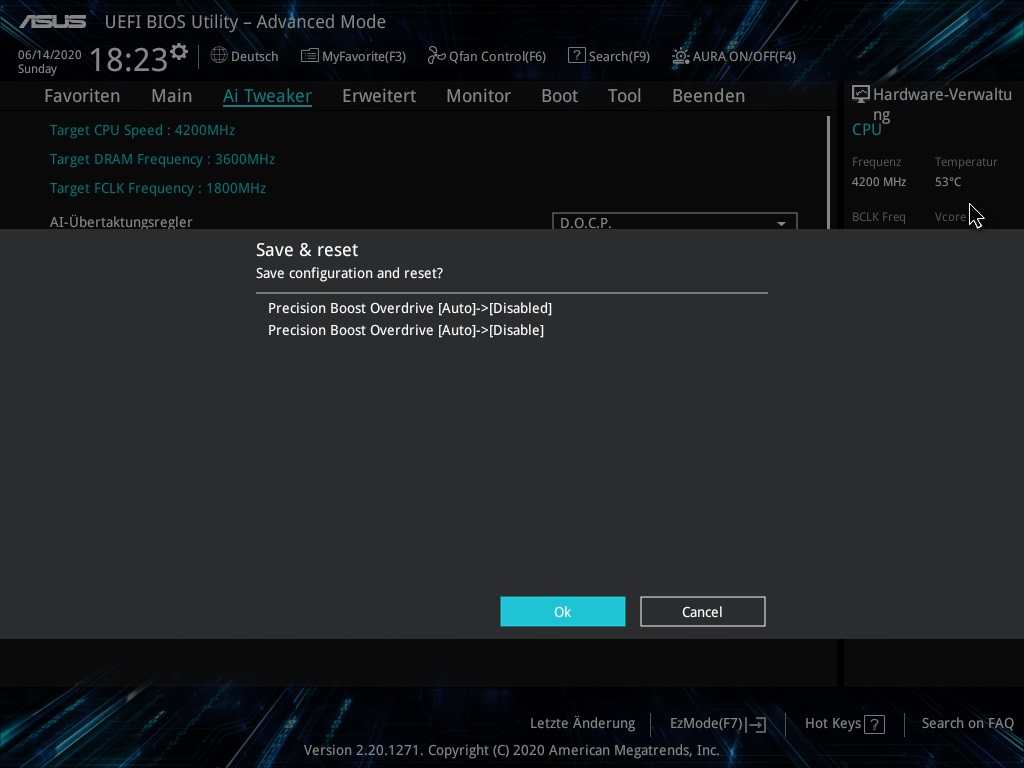The image size is (1024, 768).
Task: Switch to the Main tab
Action: coord(172,96)
